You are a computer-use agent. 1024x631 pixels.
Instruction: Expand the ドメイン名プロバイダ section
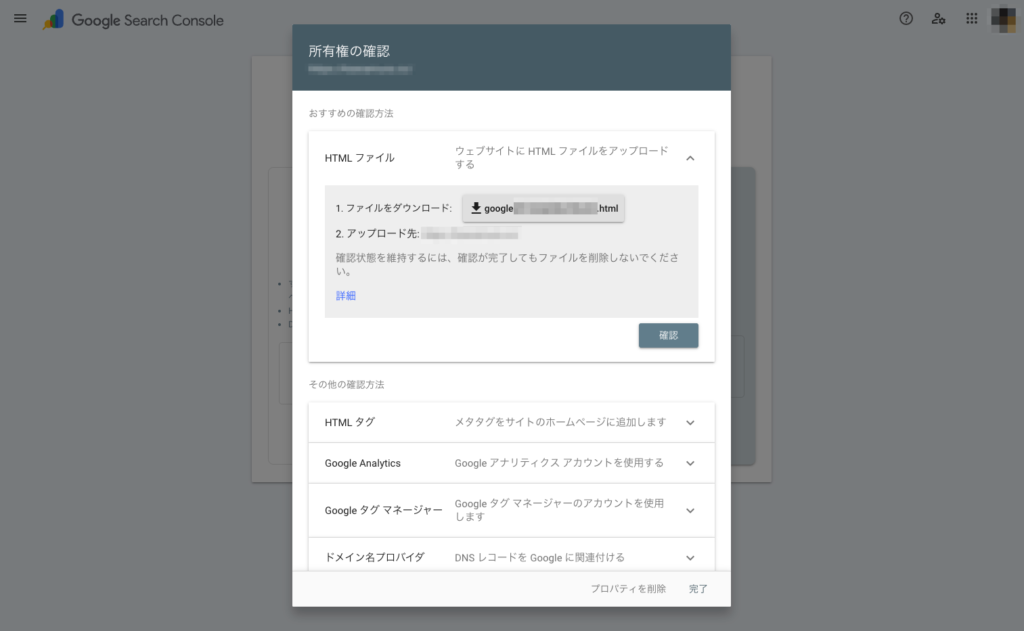coord(689,557)
